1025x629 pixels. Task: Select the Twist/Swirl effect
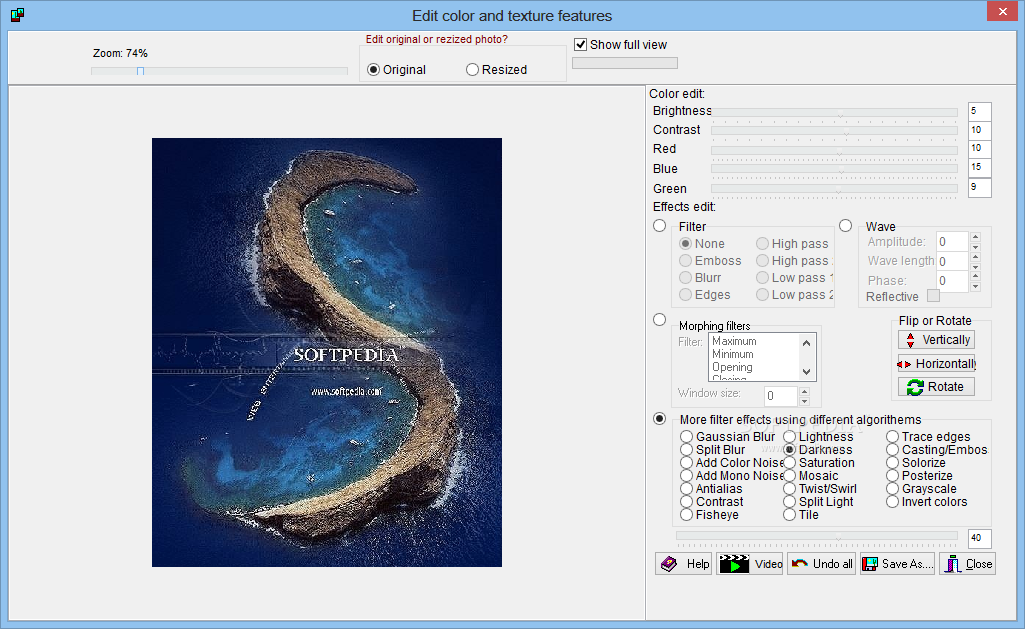[x=789, y=488]
